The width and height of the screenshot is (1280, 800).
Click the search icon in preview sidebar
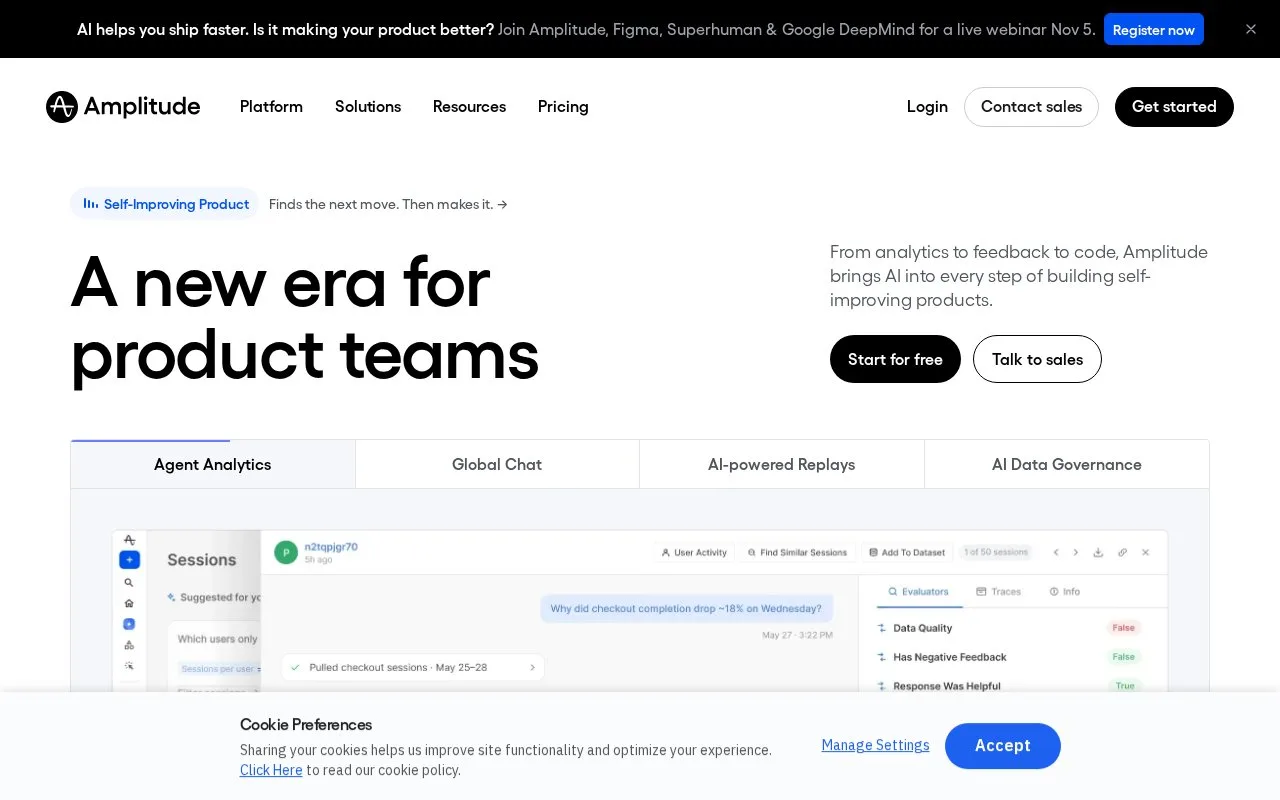click(129, 582)
